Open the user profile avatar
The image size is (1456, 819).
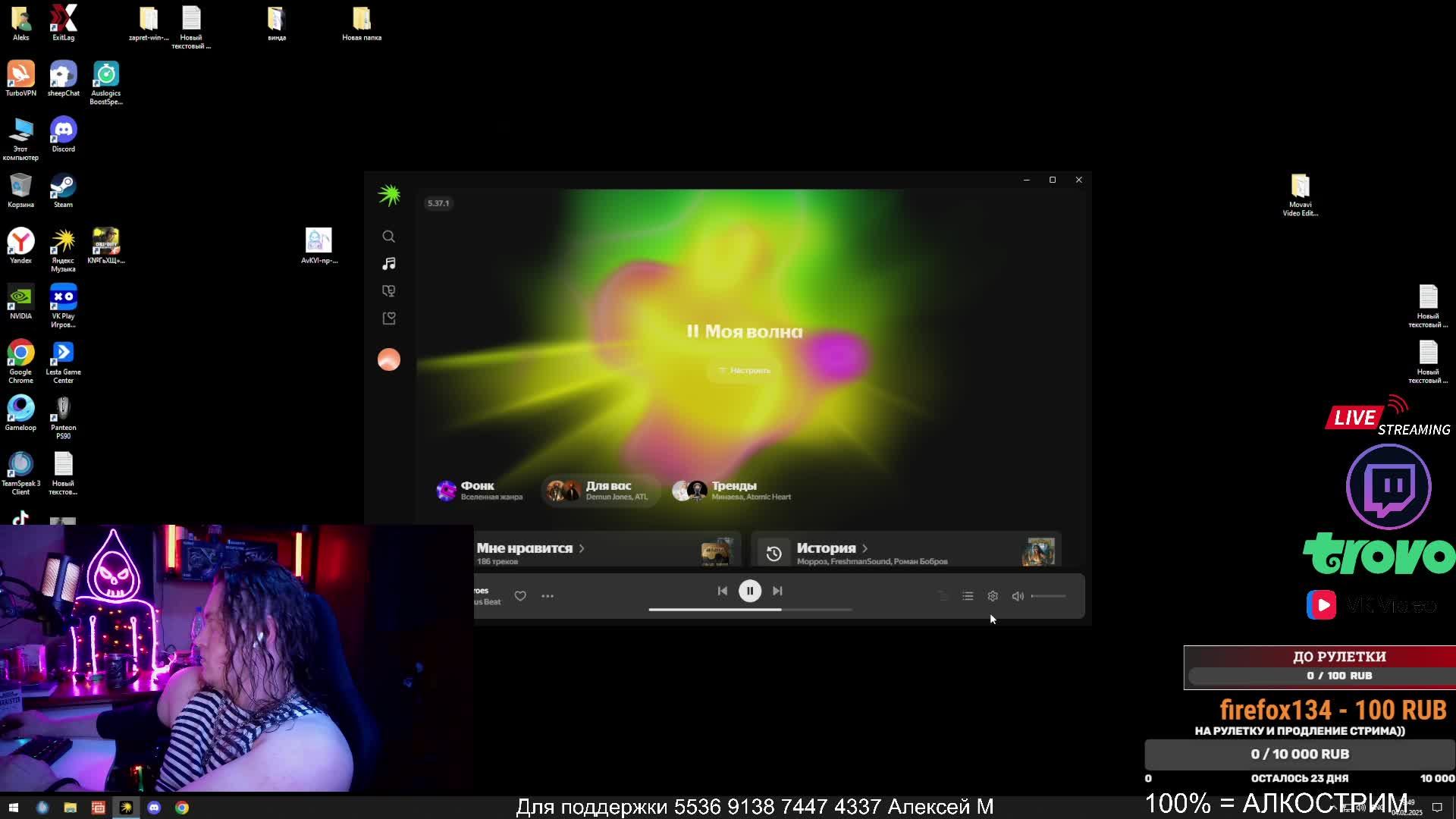388,359
